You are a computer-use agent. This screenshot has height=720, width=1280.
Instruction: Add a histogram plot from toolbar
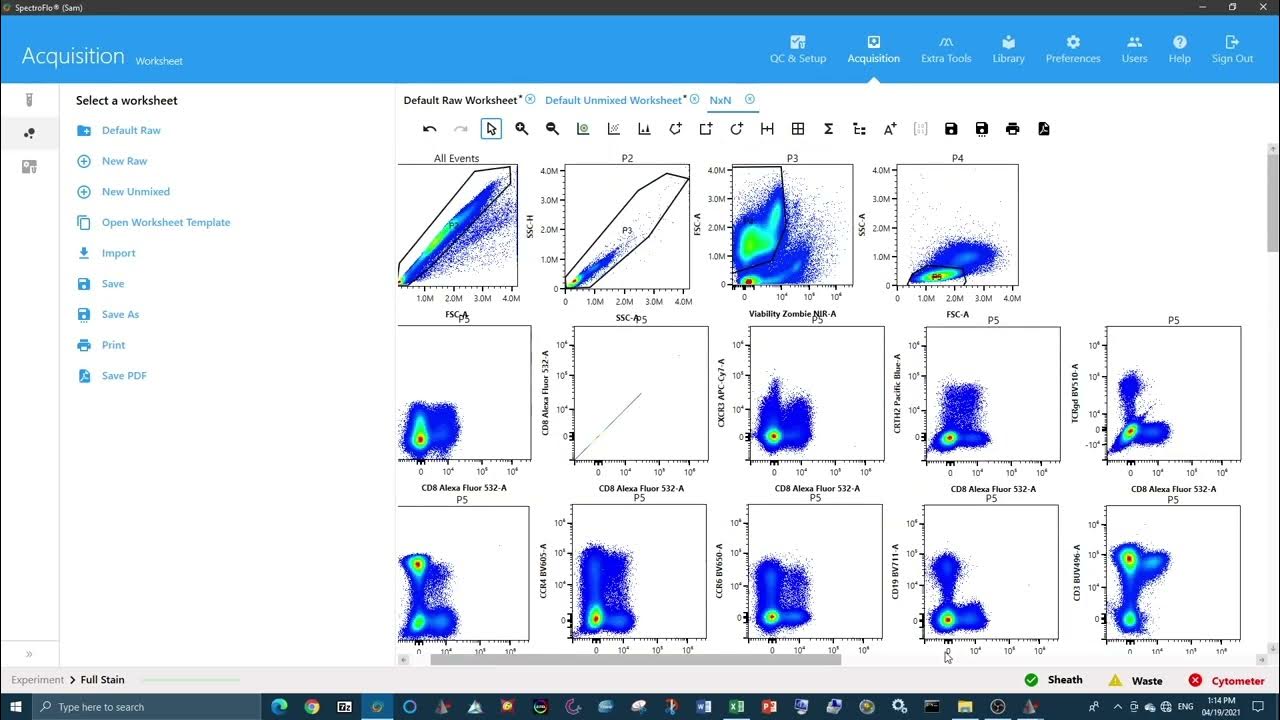point(644,129)
